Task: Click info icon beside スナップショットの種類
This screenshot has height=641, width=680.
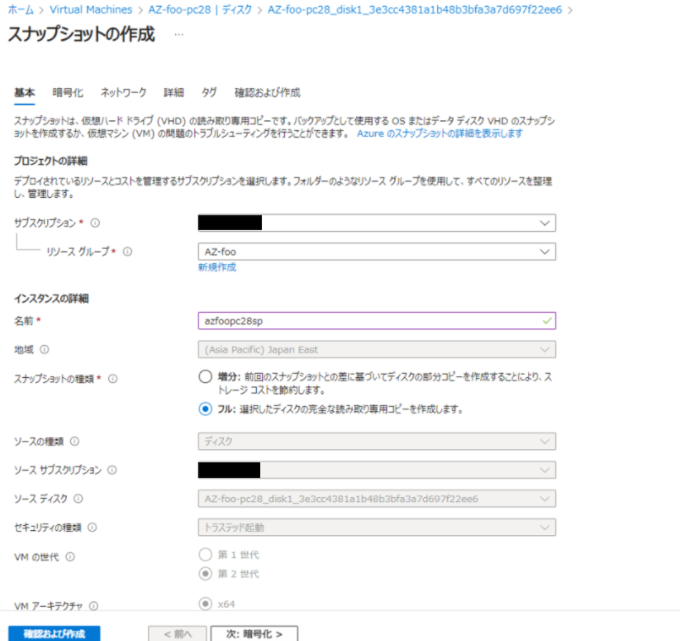Action: (x=113, y=379)
